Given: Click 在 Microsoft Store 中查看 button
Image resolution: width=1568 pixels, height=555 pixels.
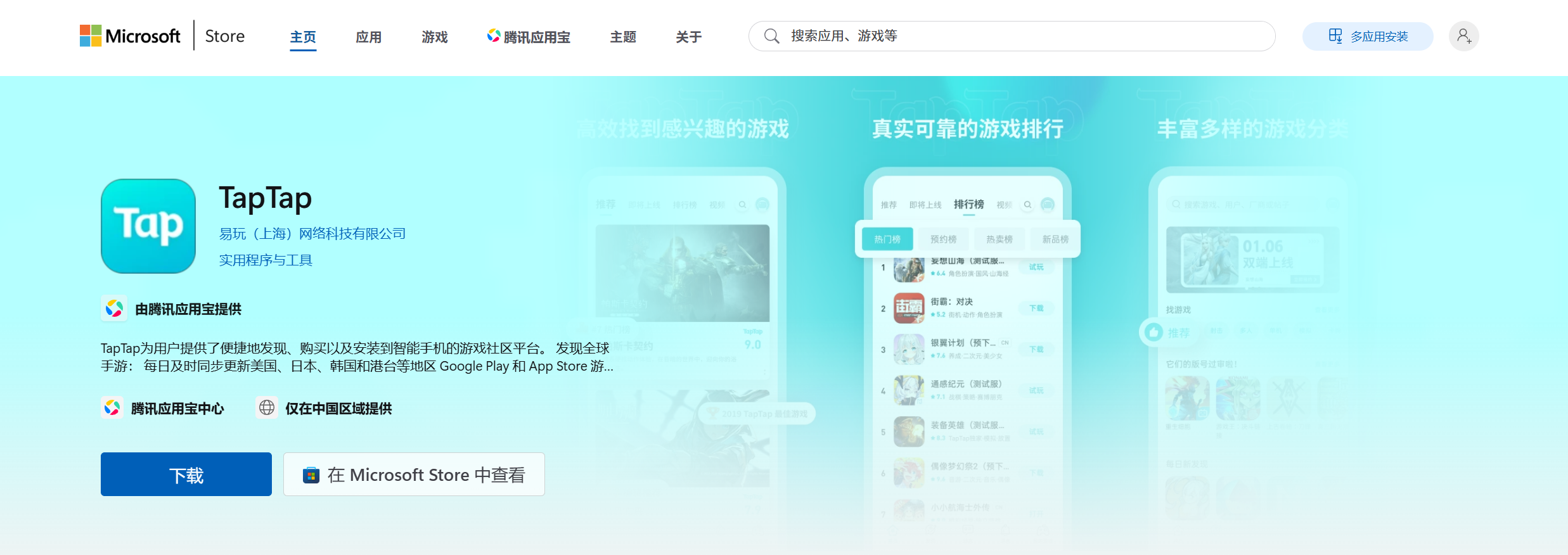Looking at the screenshot, I should click(x=414, y=475).
